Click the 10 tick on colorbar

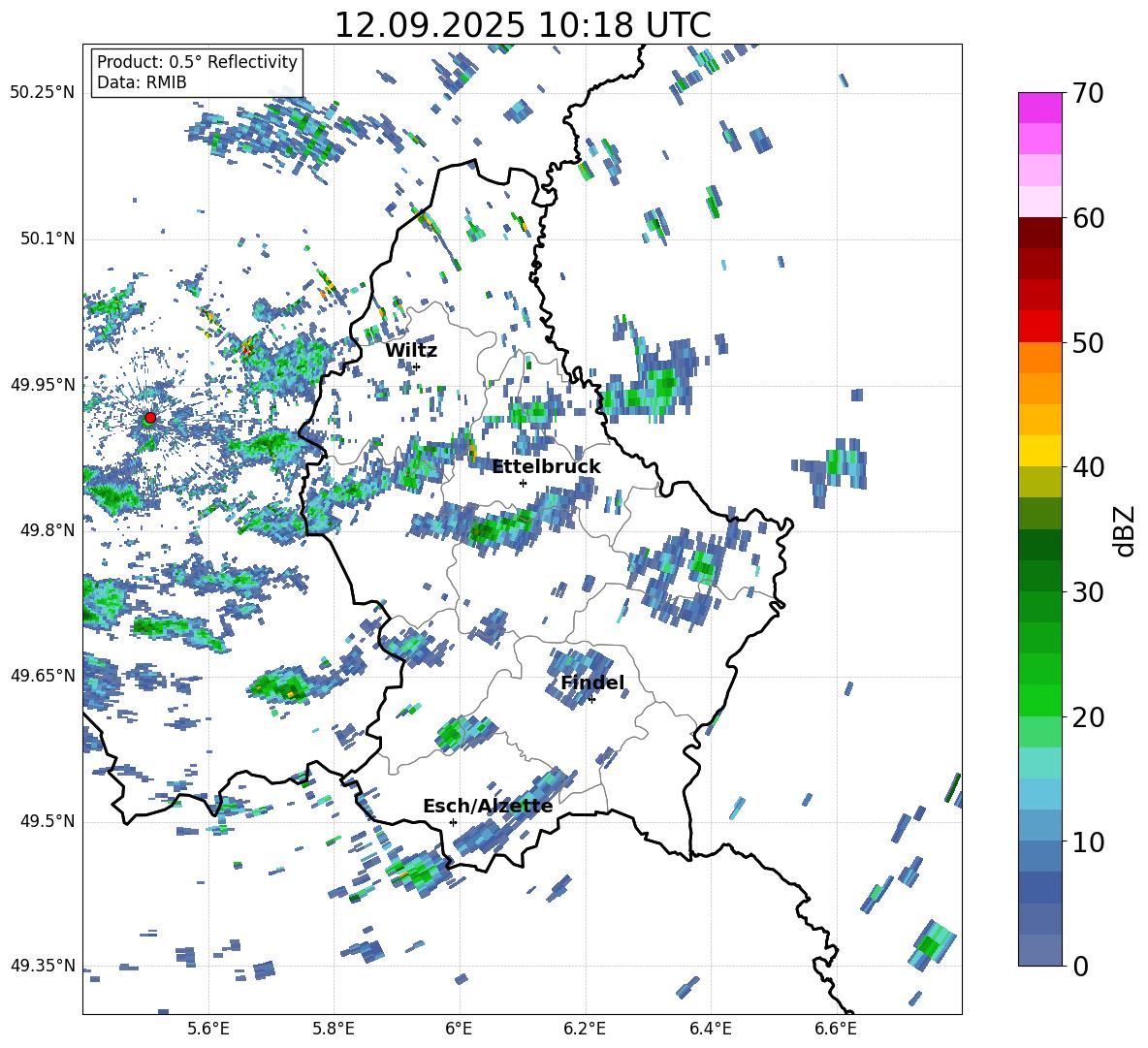[1087, 842]
